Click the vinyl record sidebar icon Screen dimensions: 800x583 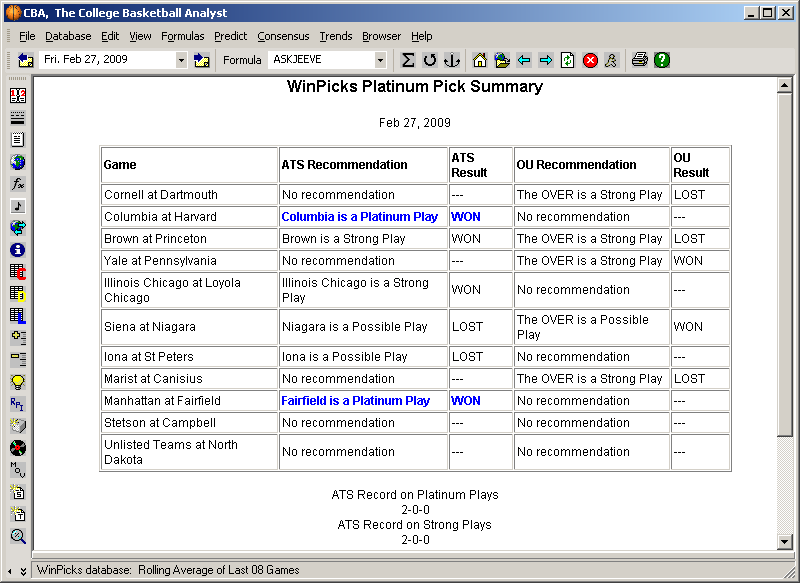pyautogui.click(x=18, y=448)
